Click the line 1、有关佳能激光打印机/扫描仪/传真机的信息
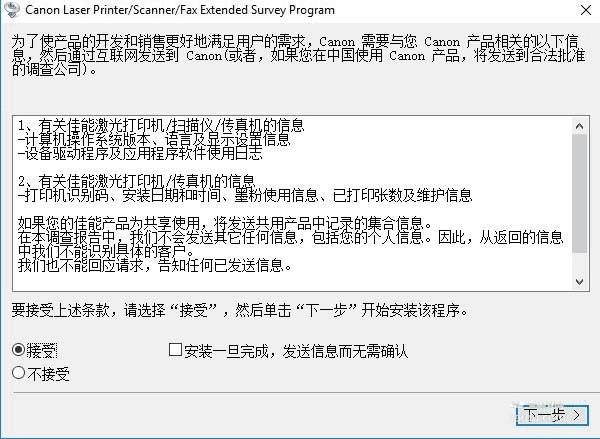This screenshot has height=439, width=600. pyautogui.click(x=161, y=126)
